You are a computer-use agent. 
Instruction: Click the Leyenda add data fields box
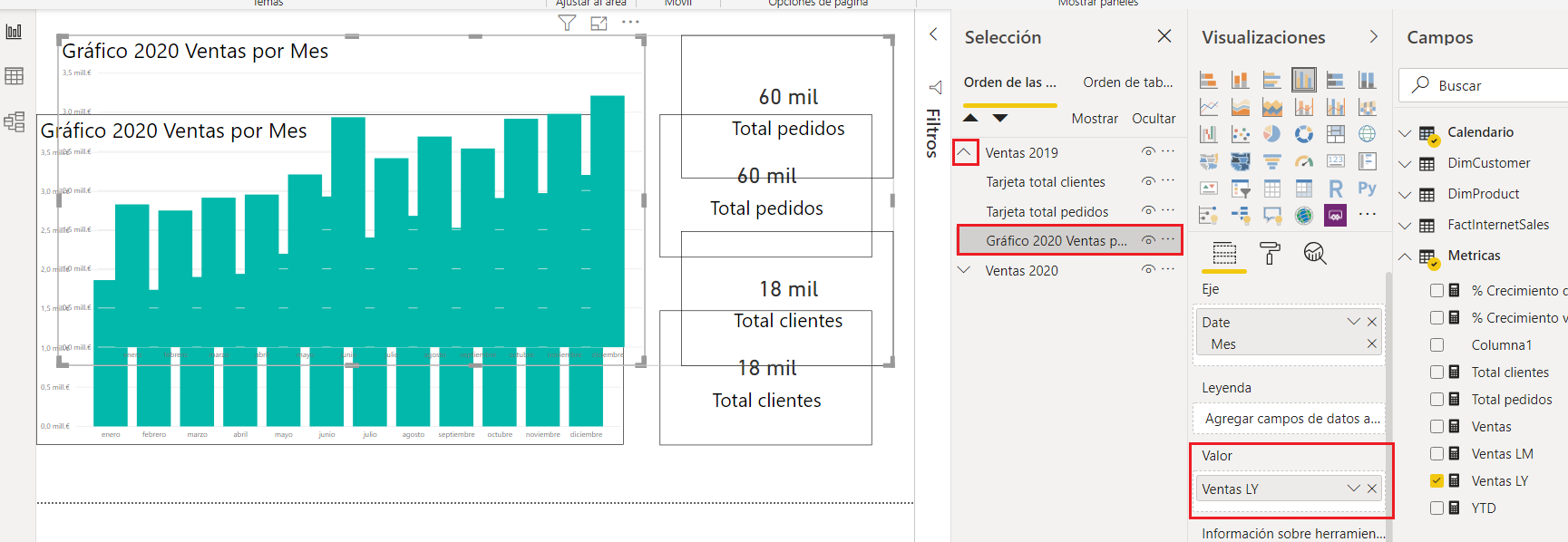click(1289, 419)
